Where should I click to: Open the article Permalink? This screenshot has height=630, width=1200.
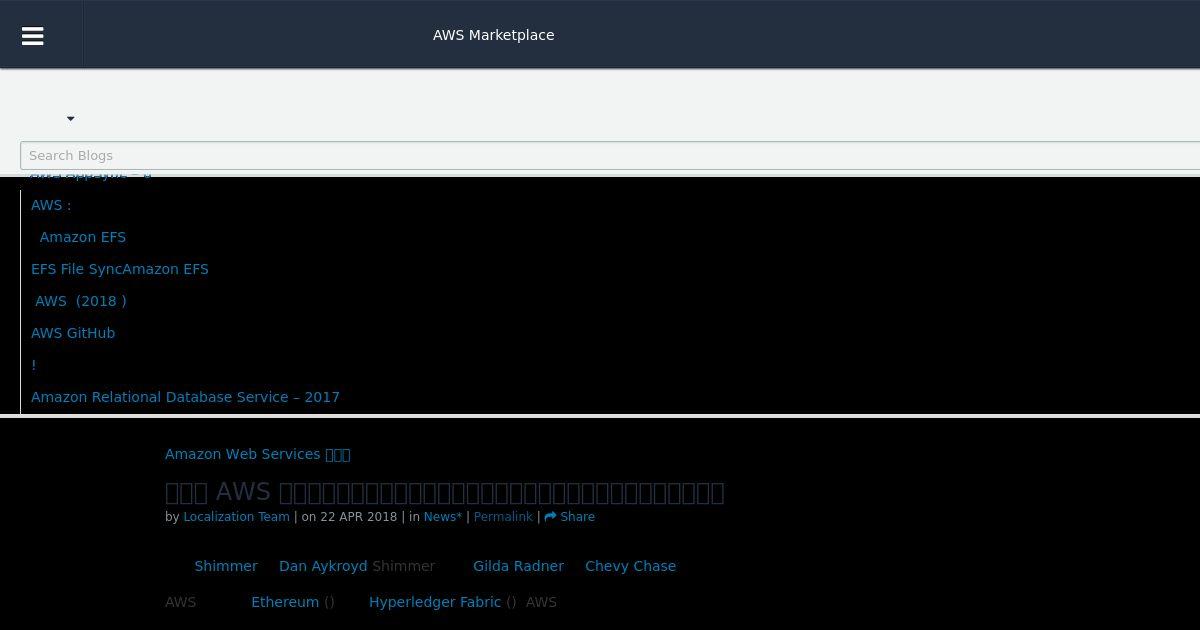point(503,517)
